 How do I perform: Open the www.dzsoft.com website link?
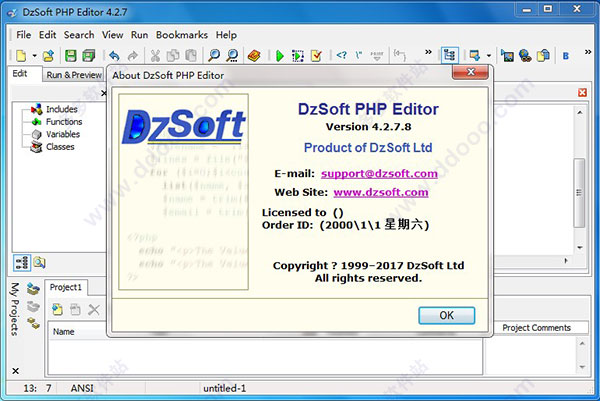(x=381, y=192)
